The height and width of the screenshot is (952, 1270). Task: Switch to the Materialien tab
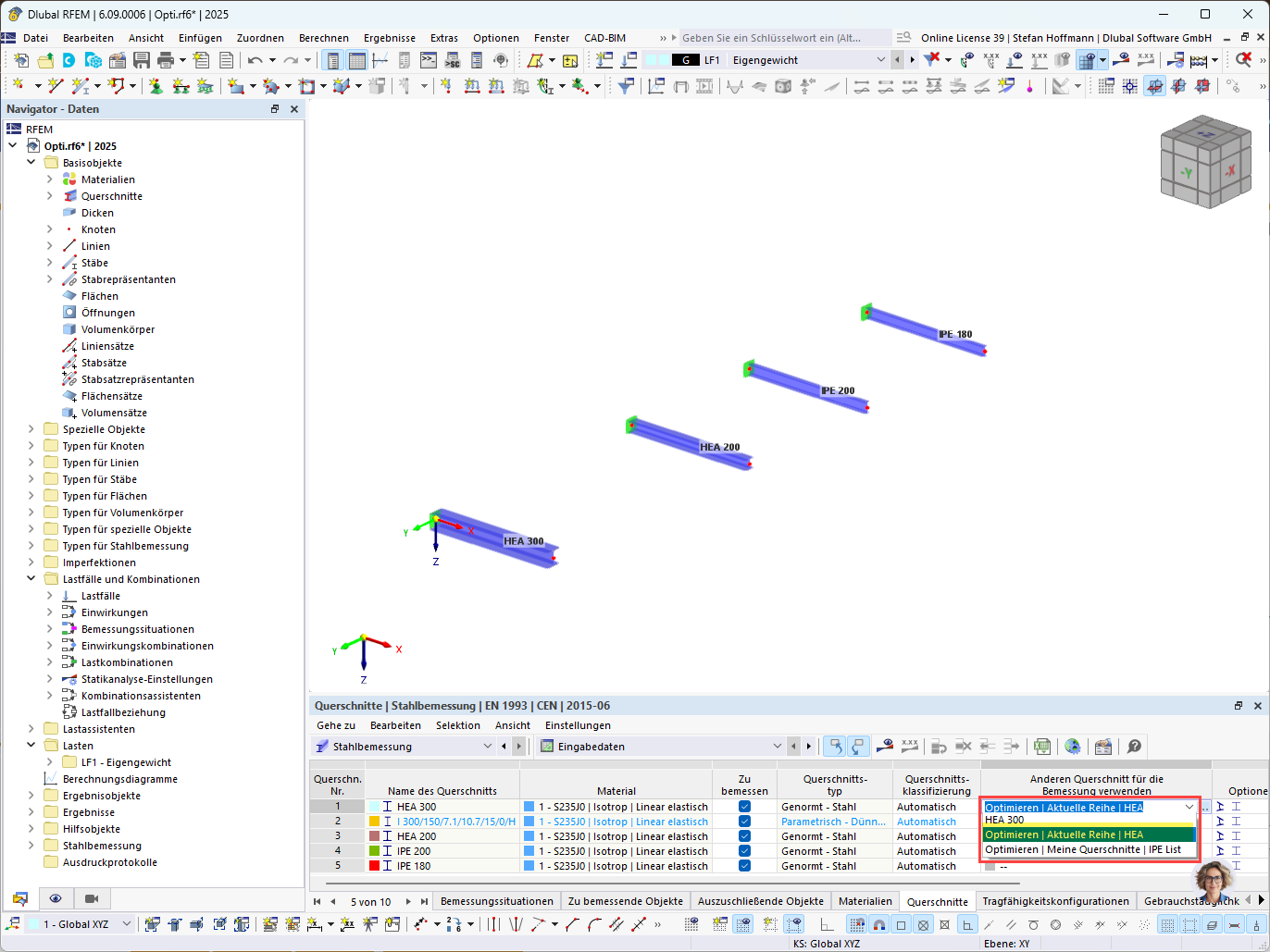click(865, 900)
